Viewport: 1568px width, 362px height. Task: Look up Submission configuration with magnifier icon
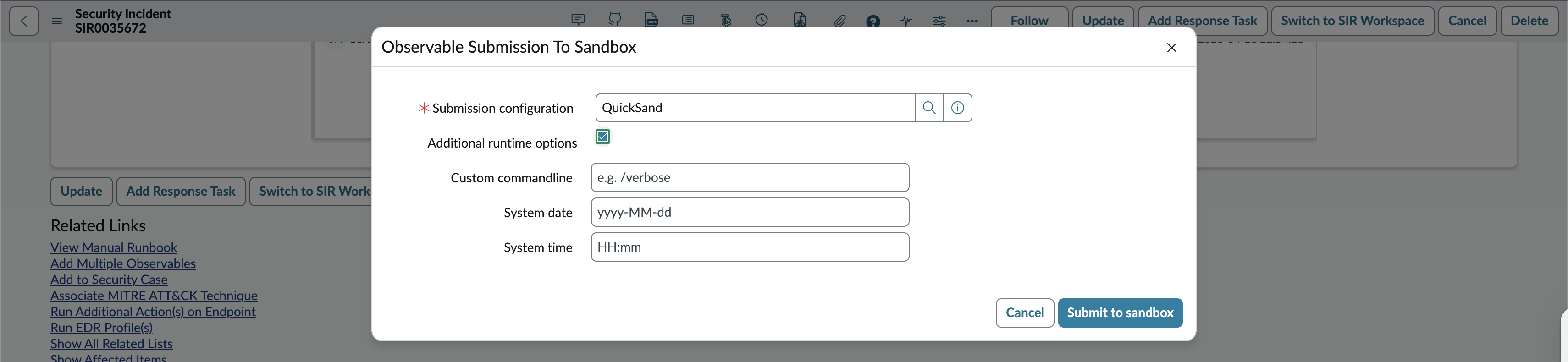pos(929,108)
